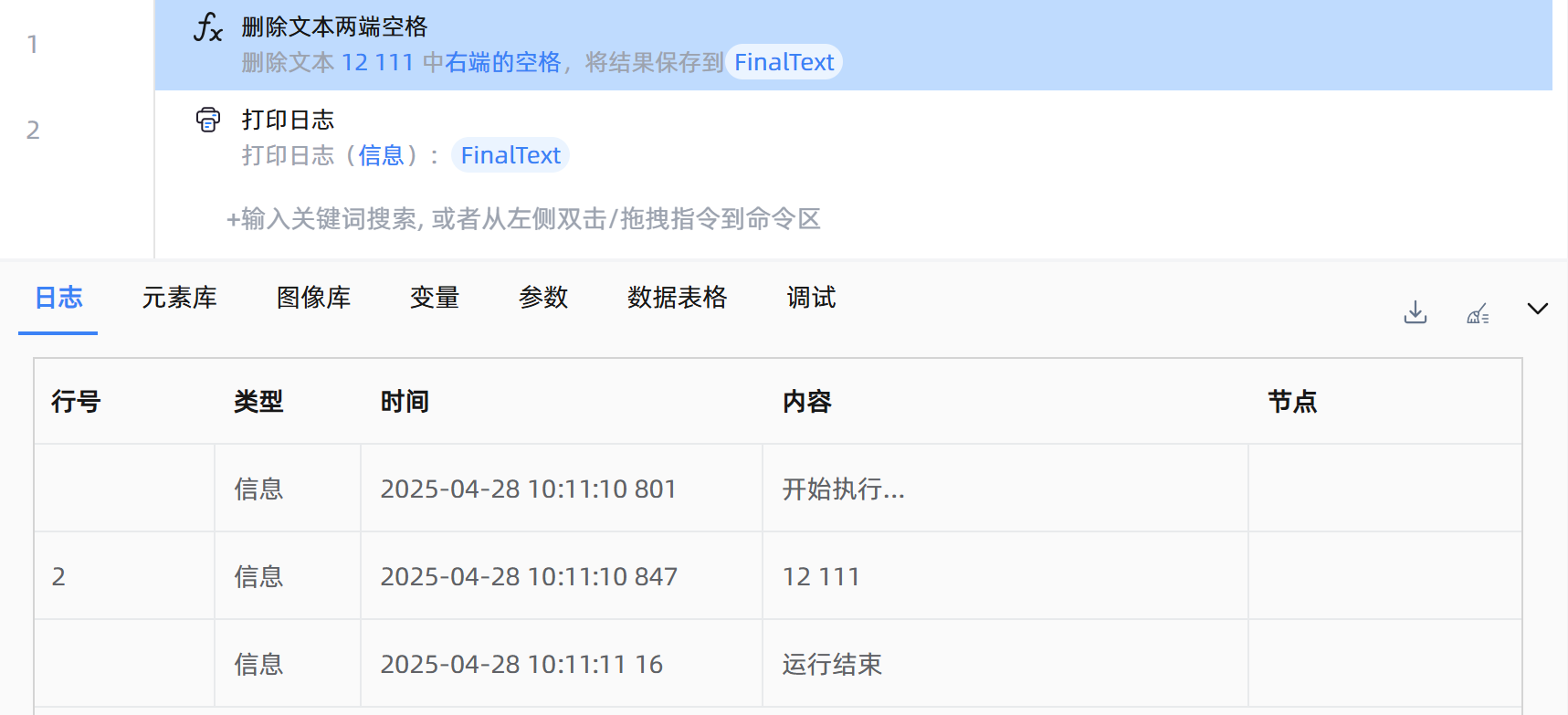Select the 打印日志 command title
This screenshot has width=1568, height=715.
(288, 120)
